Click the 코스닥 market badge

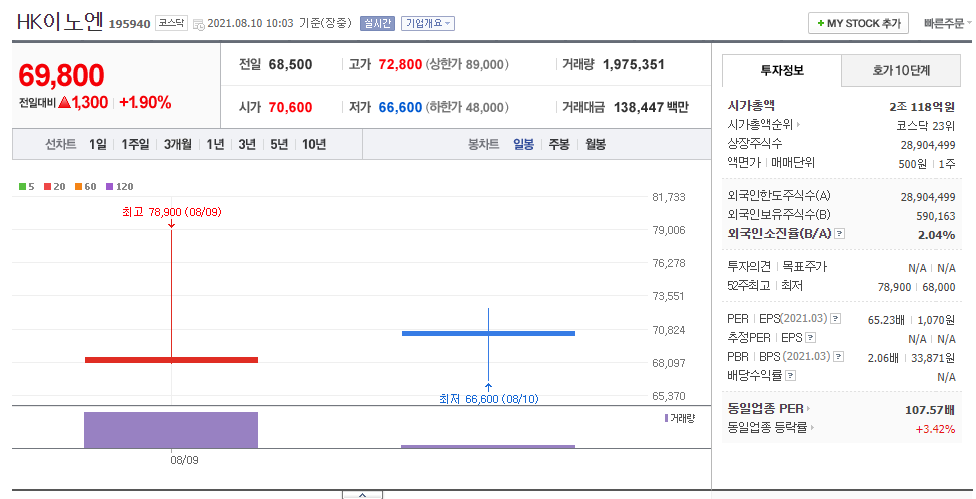pos(171,23)
